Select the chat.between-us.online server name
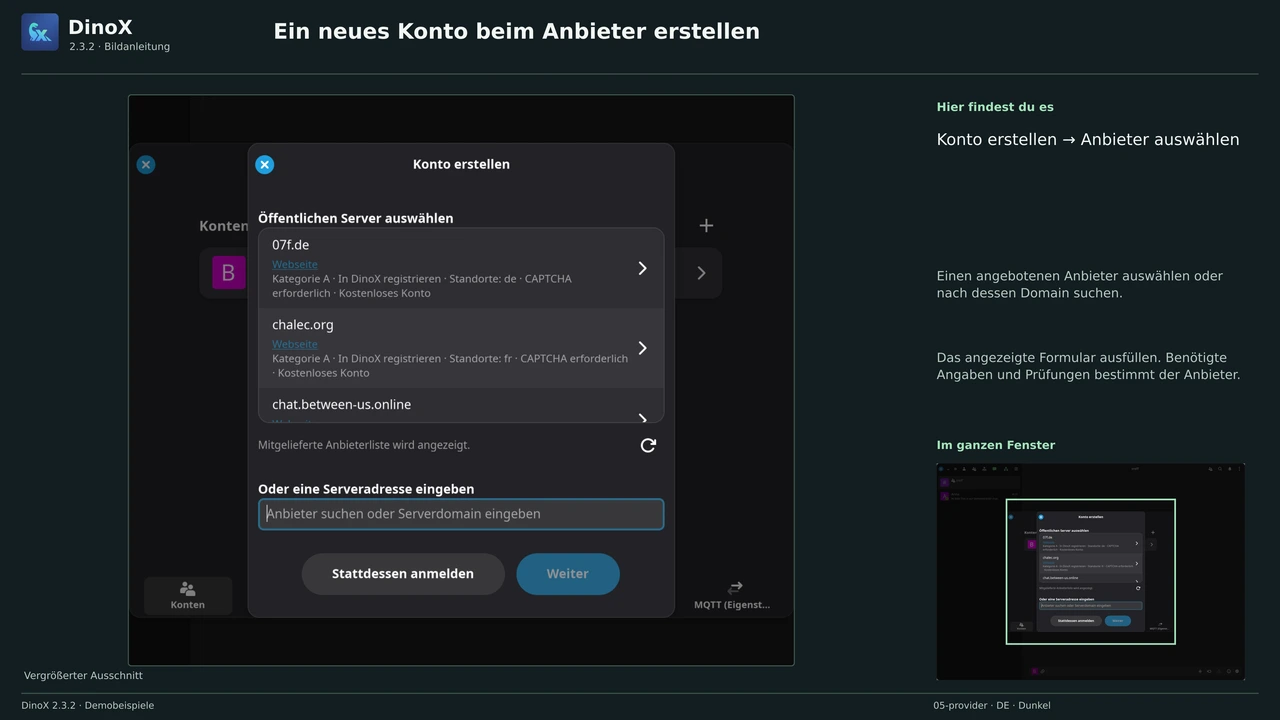Viewport: 1280px width, 720px height. pyautogui.click(x=342, y=405)
